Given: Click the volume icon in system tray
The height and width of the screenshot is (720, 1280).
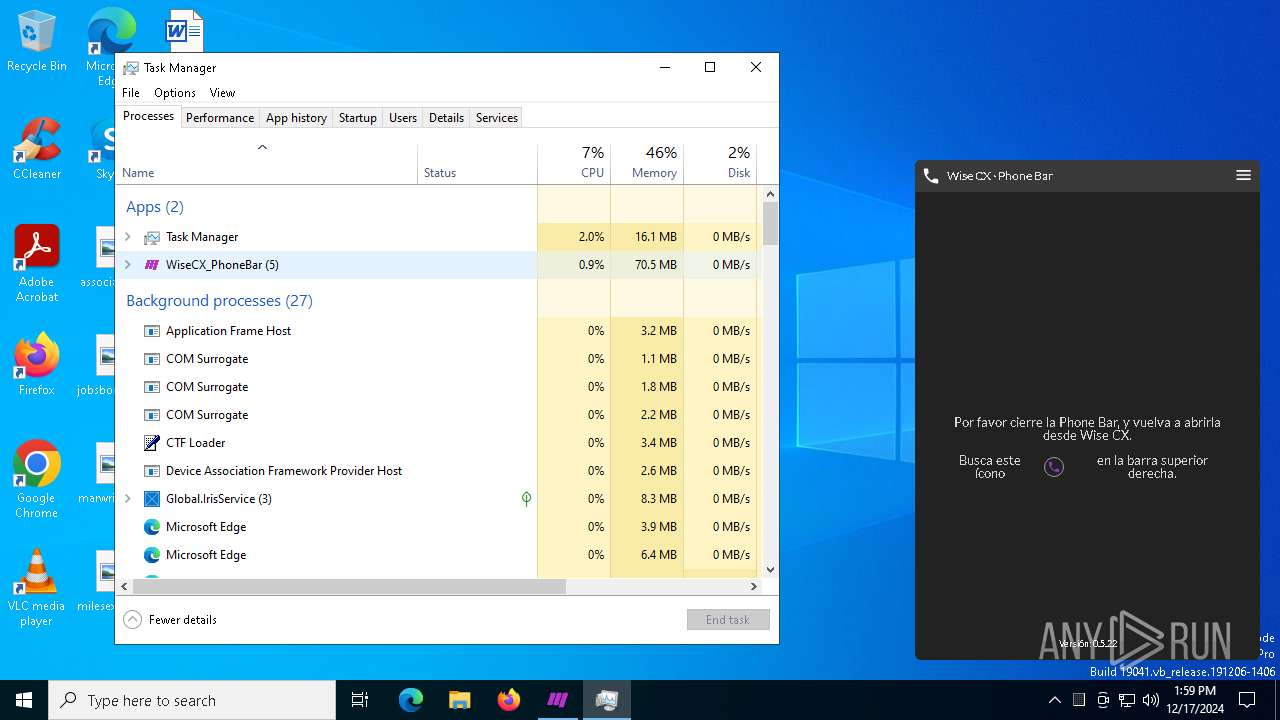Looking at the screenshot, I should (x=1151, y=700).
